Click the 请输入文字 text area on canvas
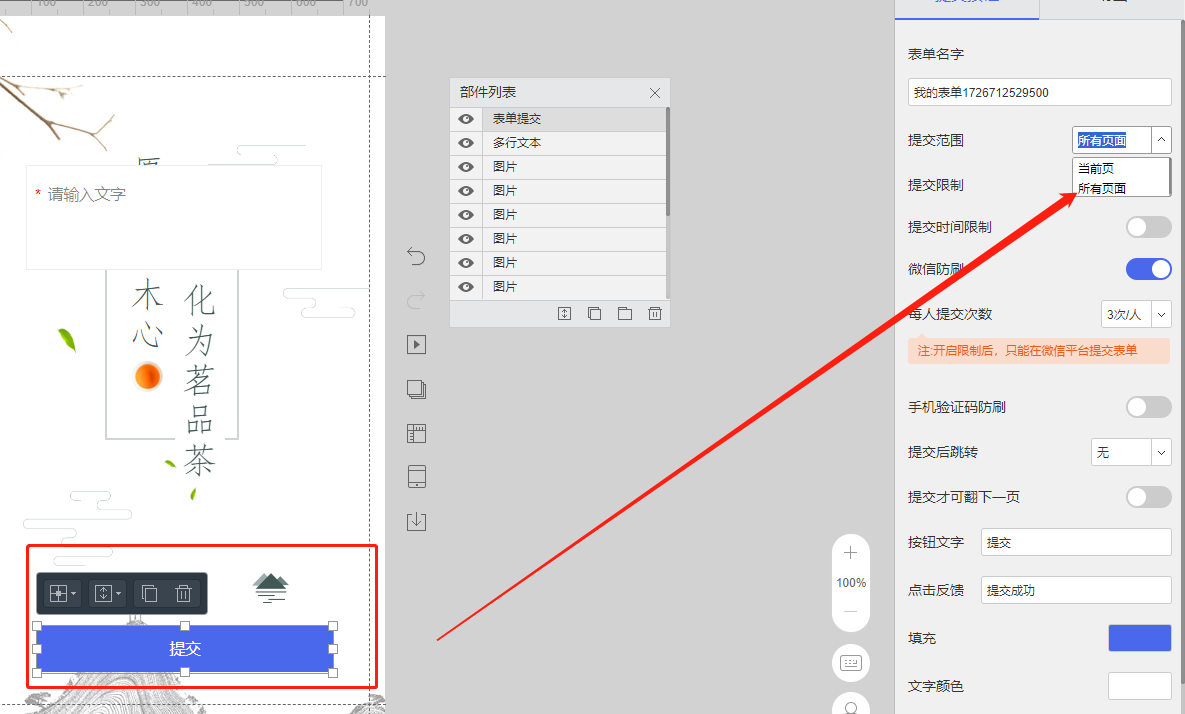Viewport: 1185px width, 714px height. point(174,218)
